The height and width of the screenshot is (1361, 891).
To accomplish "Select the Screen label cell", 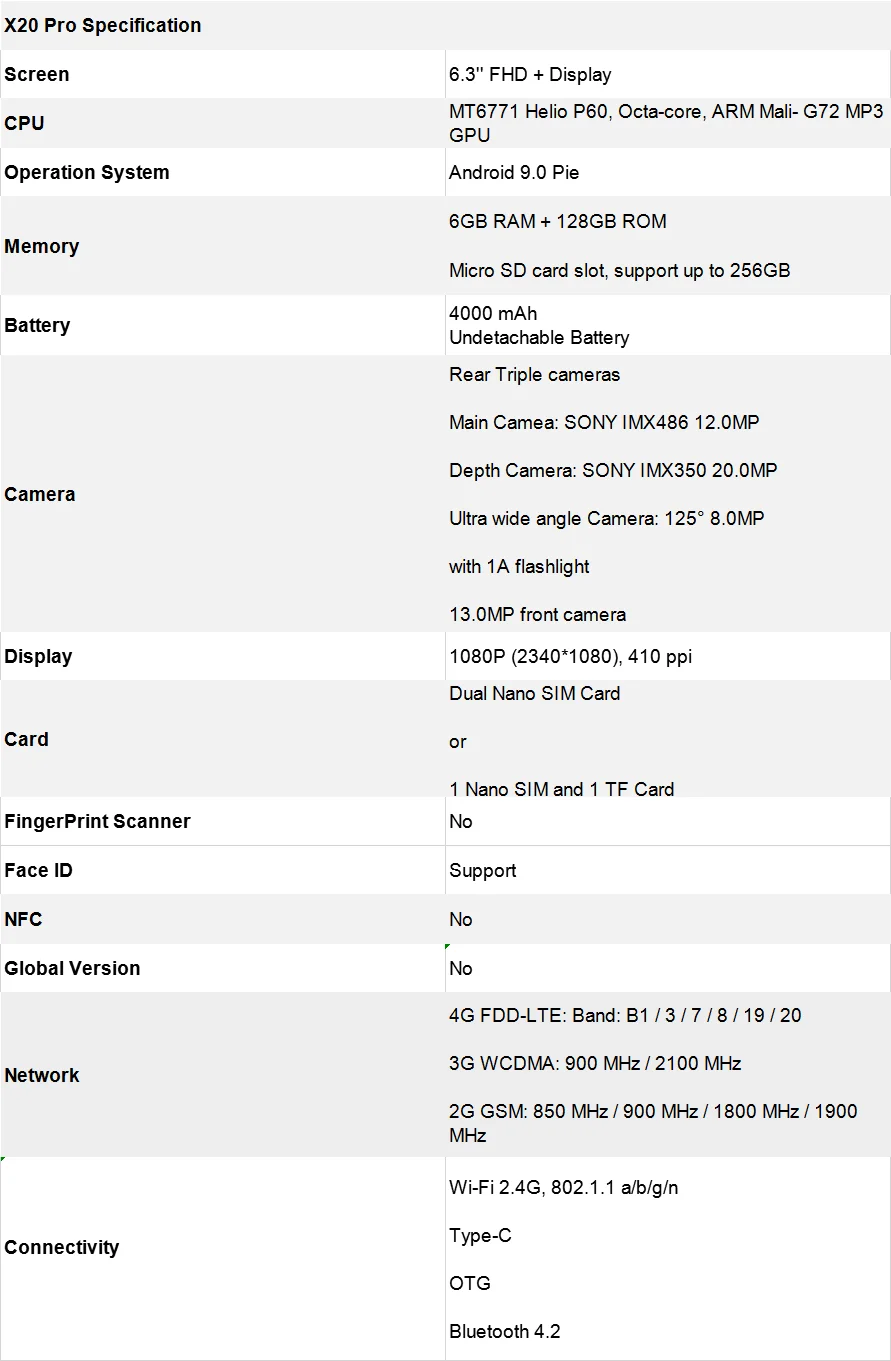I will [37, 75].
